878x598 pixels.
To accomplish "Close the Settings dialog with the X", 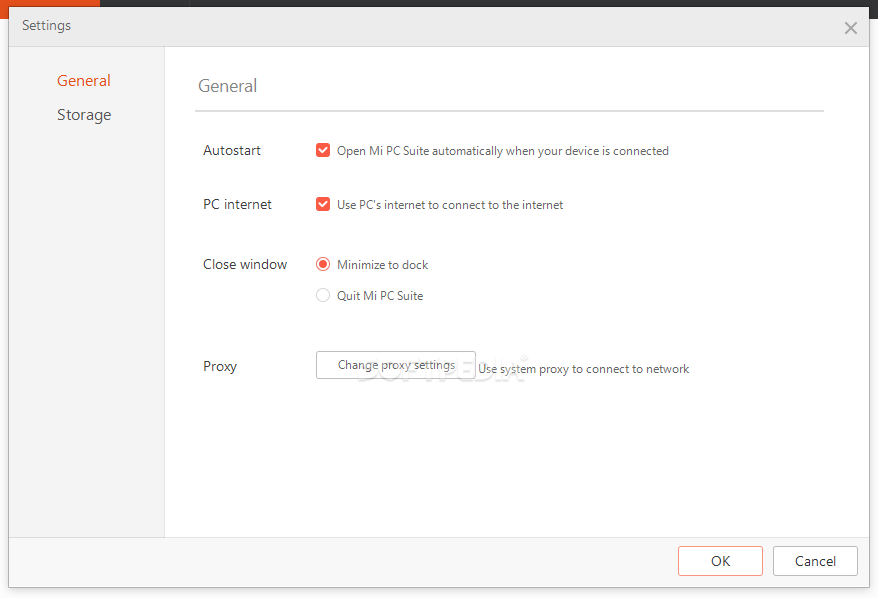I will coord(850,28).
